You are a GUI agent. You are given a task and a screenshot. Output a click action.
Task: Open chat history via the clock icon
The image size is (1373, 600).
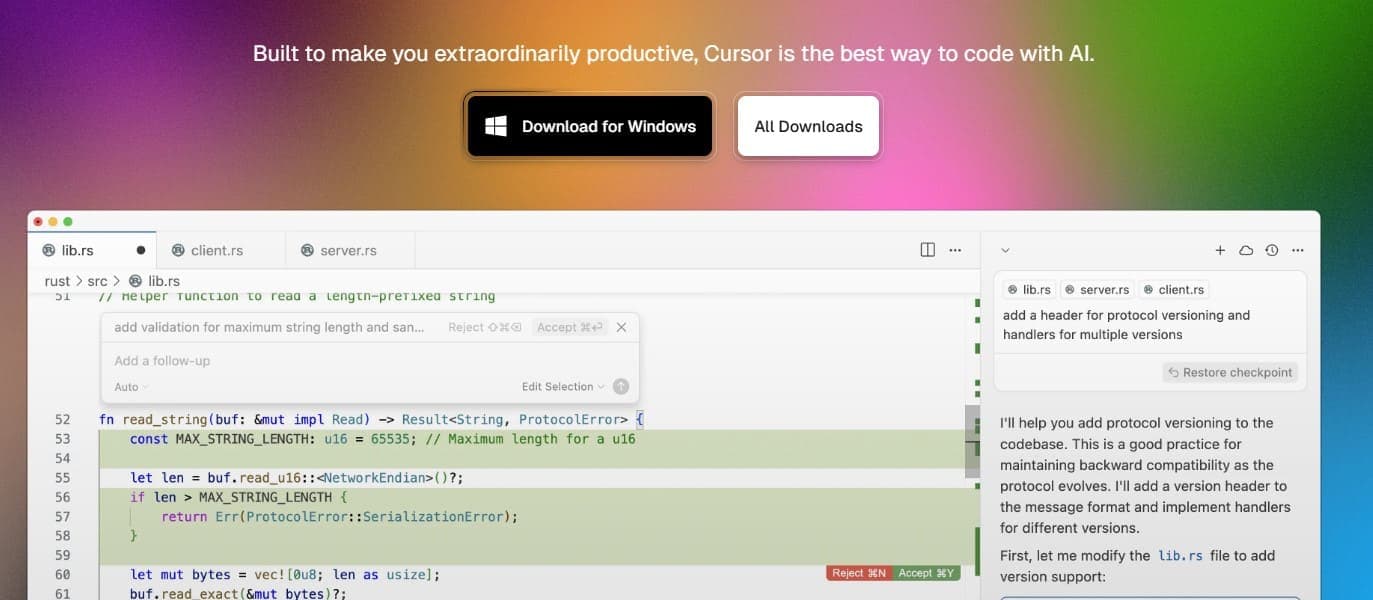click(1272, 250)
